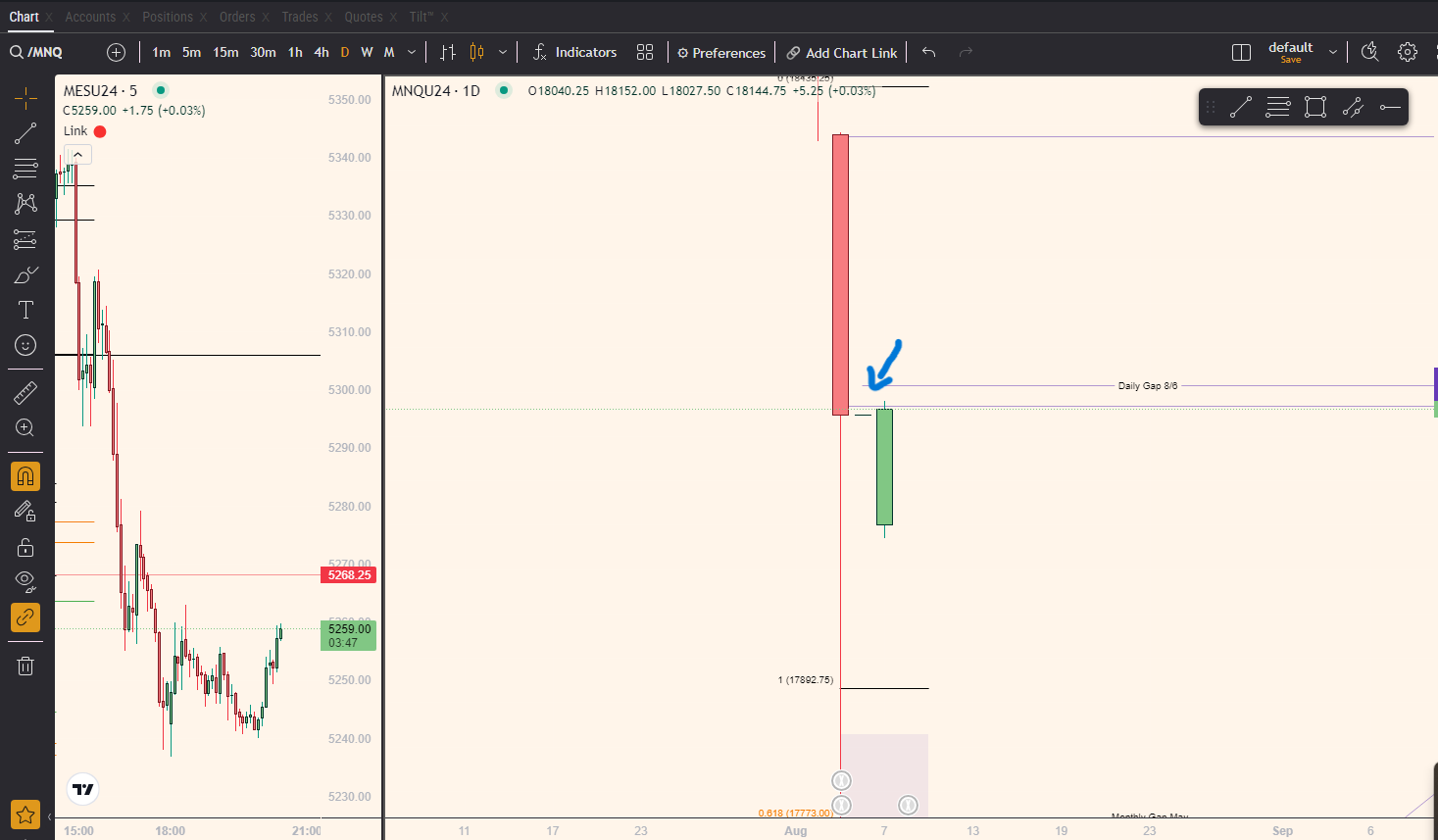Select rectangle tool in floating toolbar
This screenshot has width=1438, height=840.
coord(1315,107)
